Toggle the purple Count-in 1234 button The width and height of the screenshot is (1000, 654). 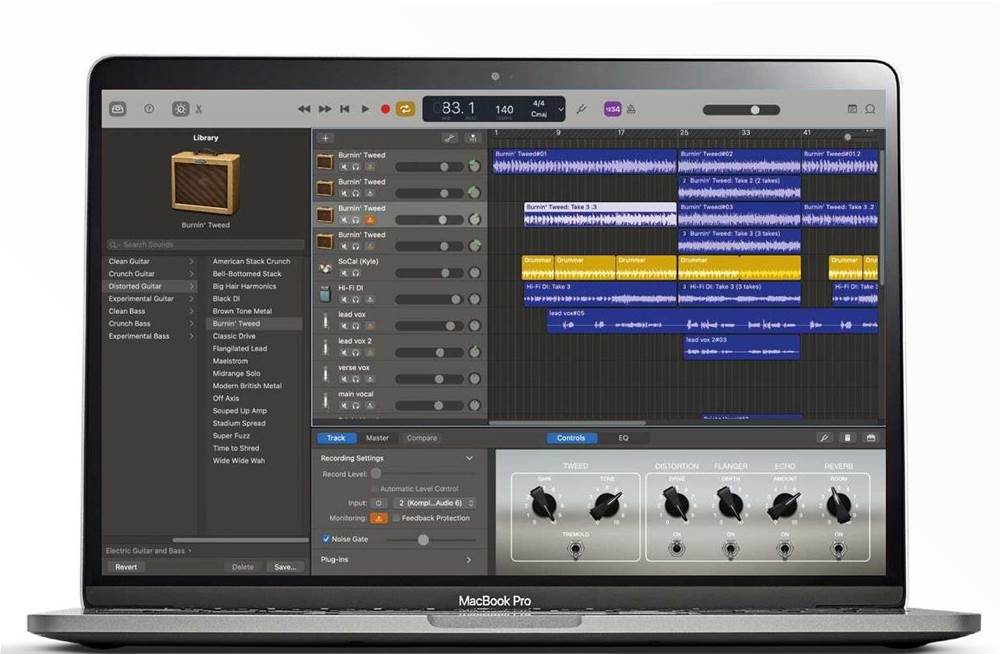coord(612,109)
